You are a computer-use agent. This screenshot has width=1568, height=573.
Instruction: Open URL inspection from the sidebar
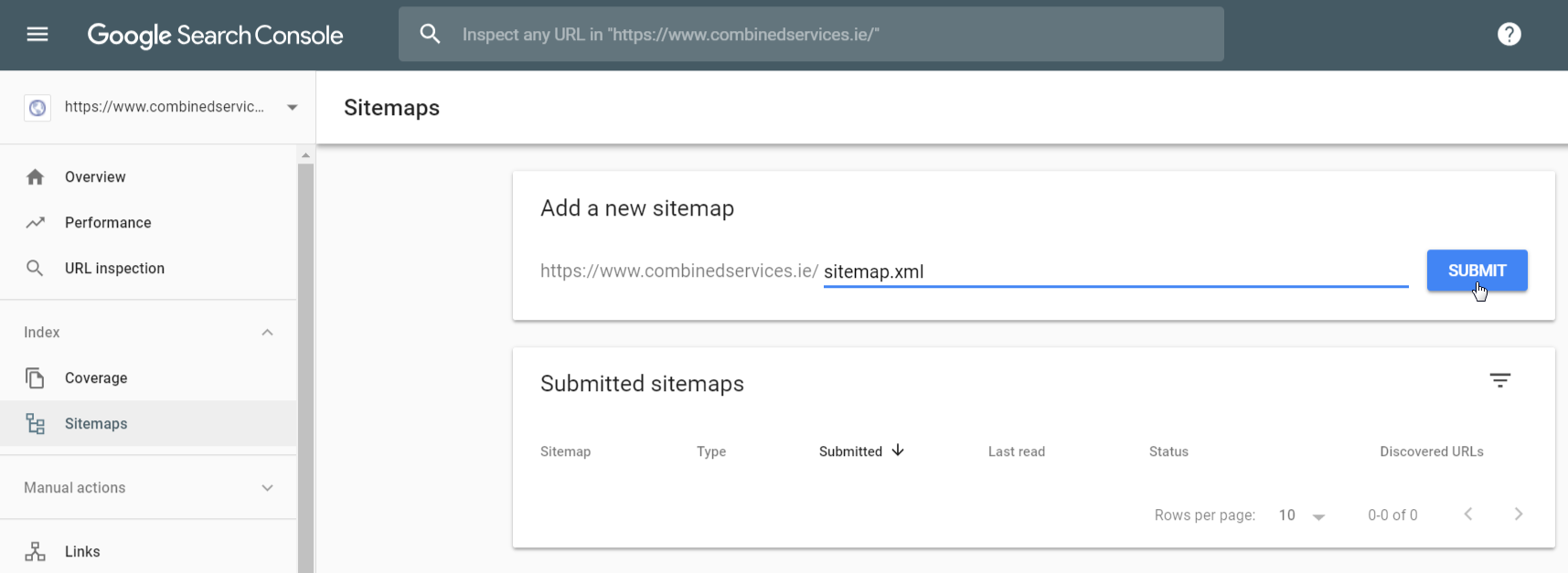click(148, 269)
